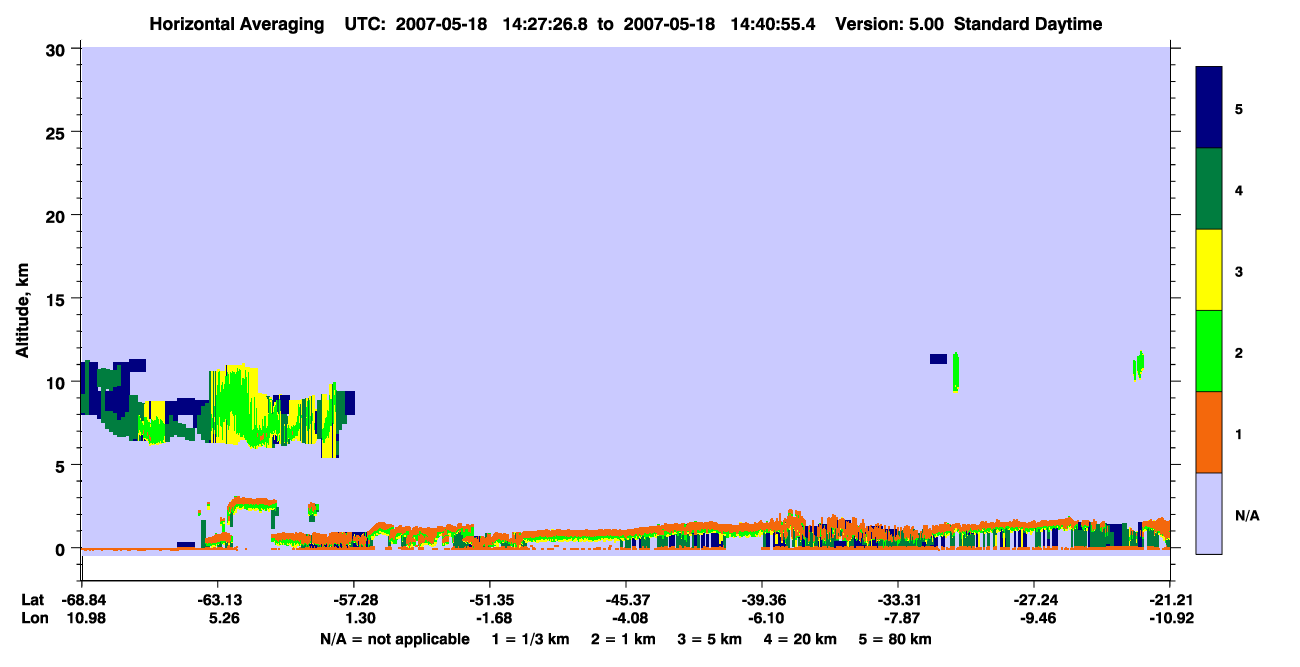
Task: Click the small dark blue block near 11 km
Action: click(x=938, y=359)
